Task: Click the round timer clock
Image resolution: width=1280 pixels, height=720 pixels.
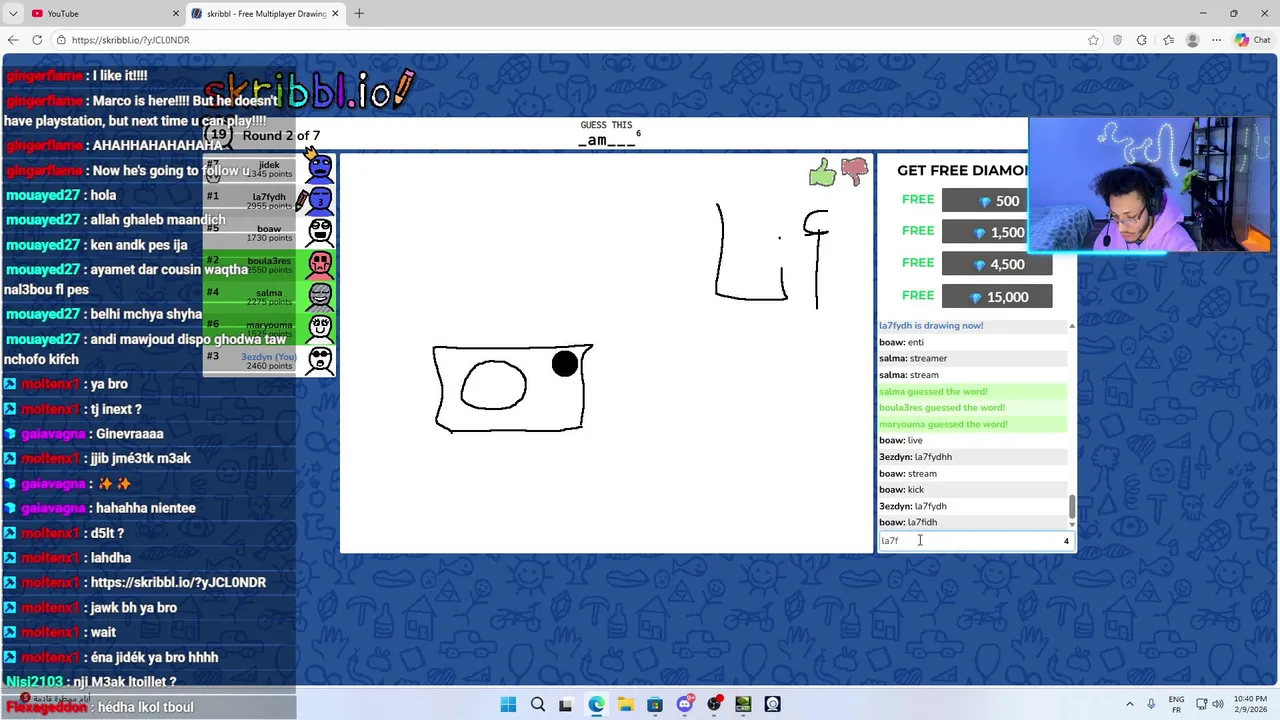Action: [218, 135]
